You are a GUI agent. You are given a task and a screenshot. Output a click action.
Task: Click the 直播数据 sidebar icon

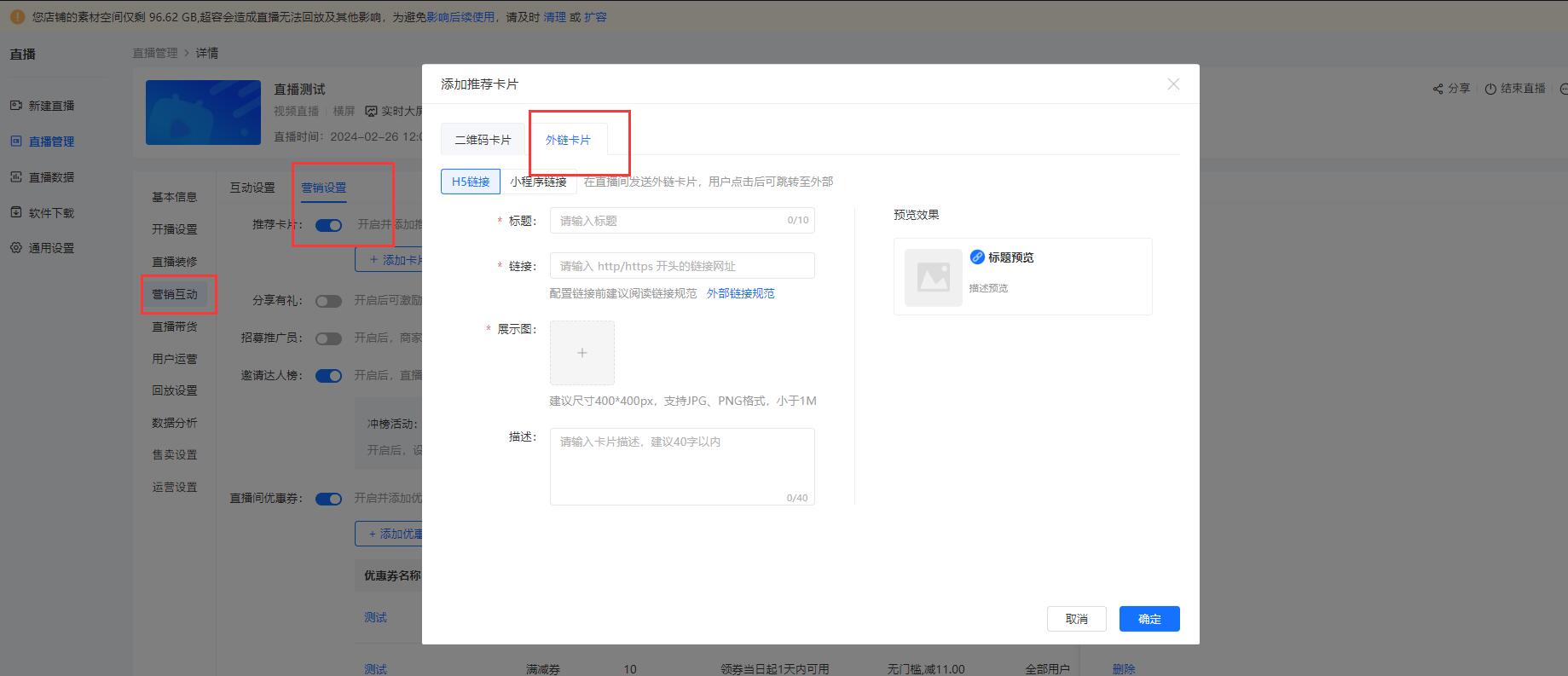(15, 177)
